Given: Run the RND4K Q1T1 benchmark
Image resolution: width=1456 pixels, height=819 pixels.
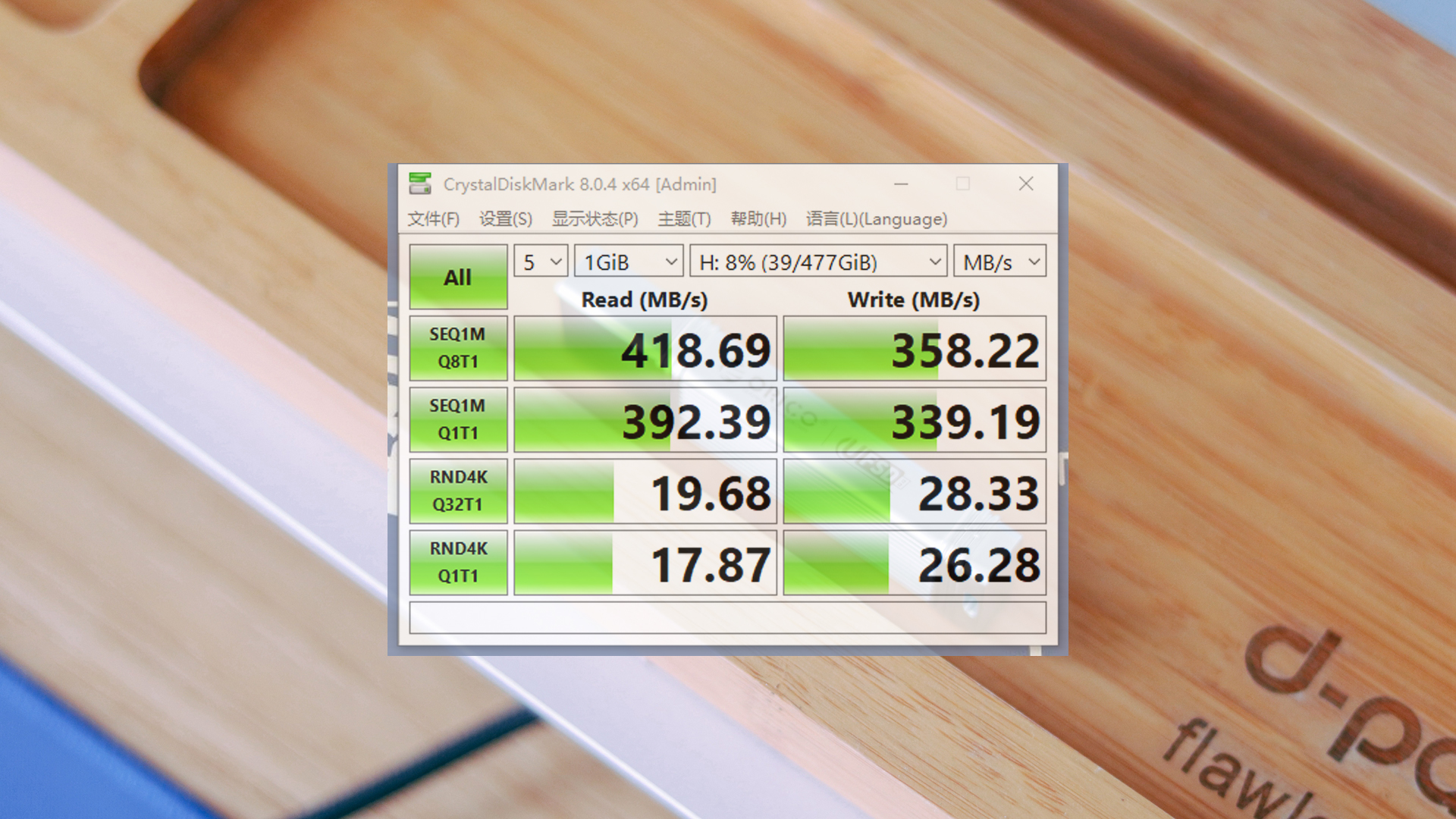Looking at the screenshot, I should pos(458,562).
